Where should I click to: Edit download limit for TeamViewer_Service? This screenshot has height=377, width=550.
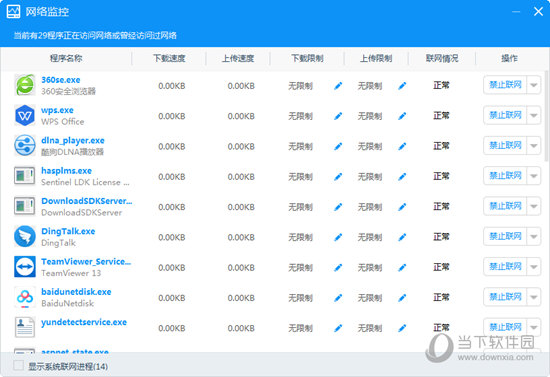338,268
